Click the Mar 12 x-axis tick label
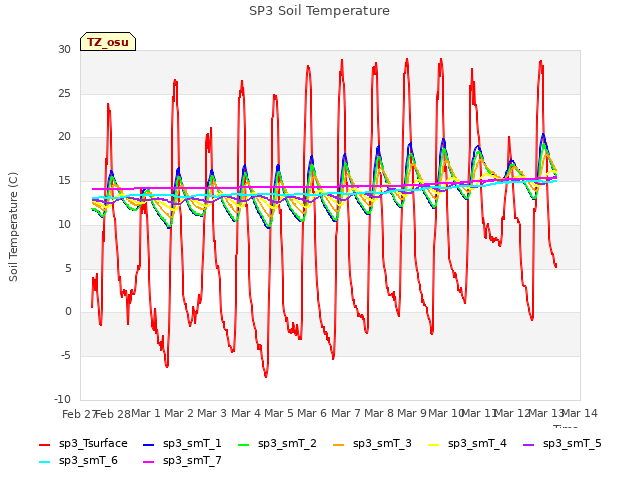Screen dimensions: 640x480 [x=513, y=413]
